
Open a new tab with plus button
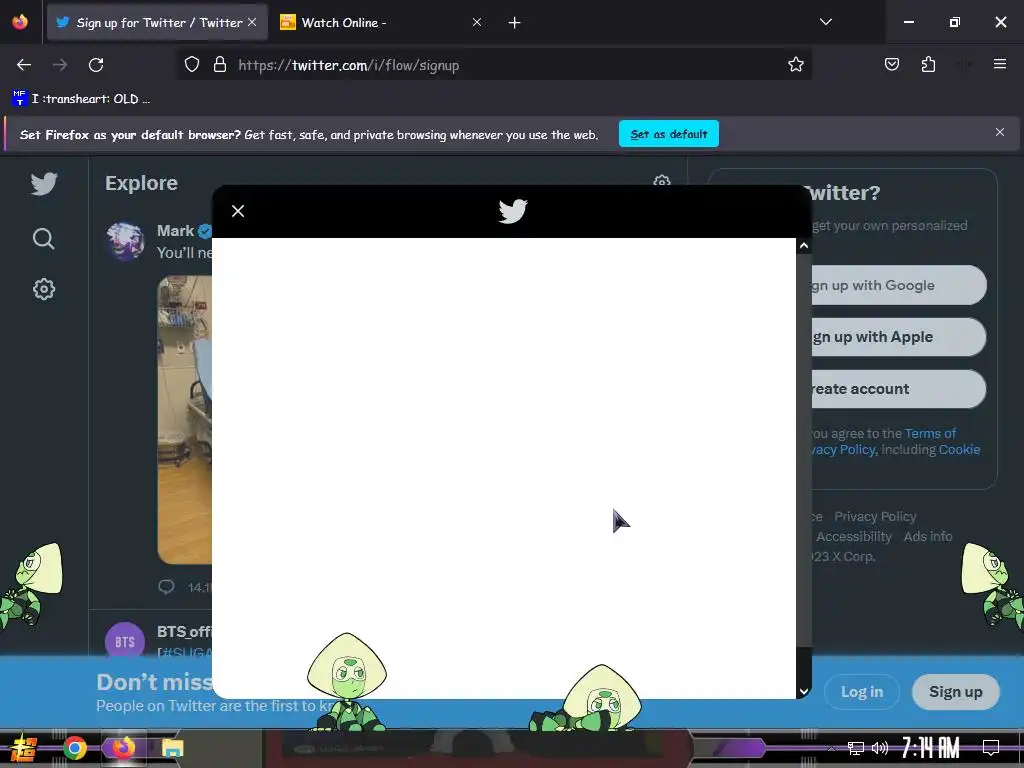pyautogui.click(x=515, y=23)
